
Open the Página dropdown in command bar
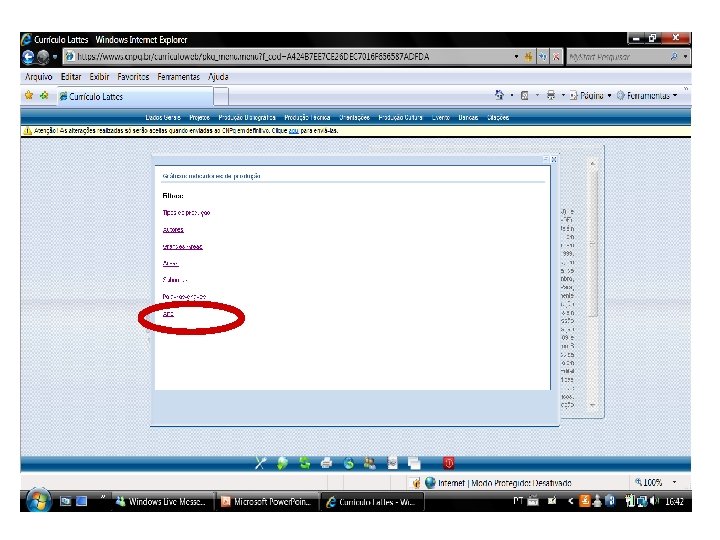pyautogui.click(x=591, y=96)
